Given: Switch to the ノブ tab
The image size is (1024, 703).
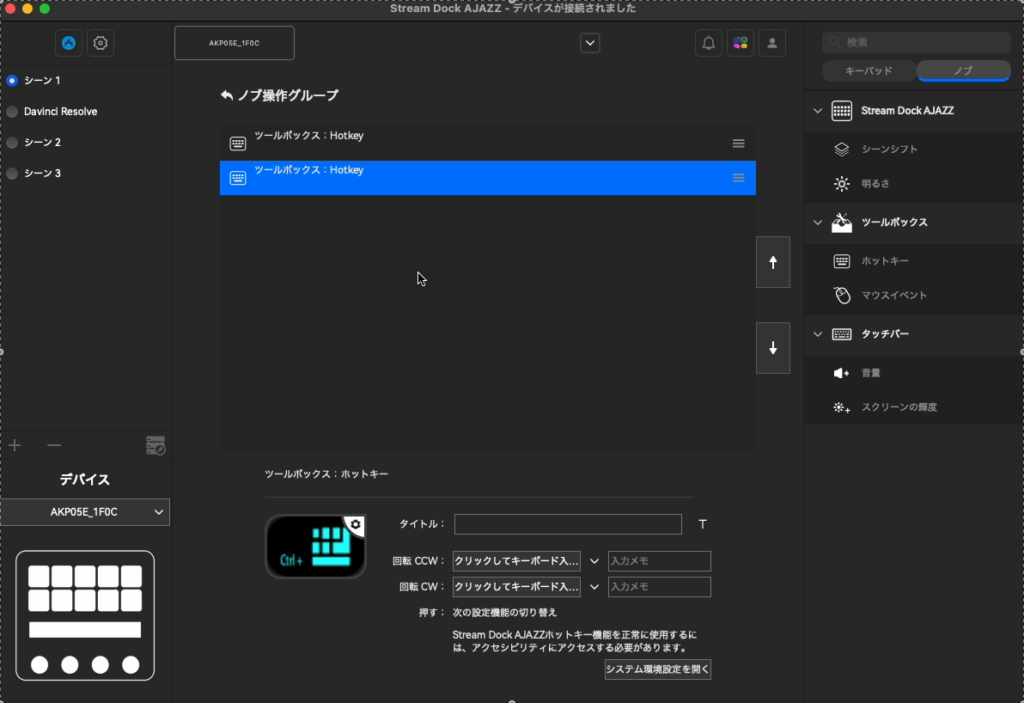Looking at the screenshot, I should [x=963, y=71].
